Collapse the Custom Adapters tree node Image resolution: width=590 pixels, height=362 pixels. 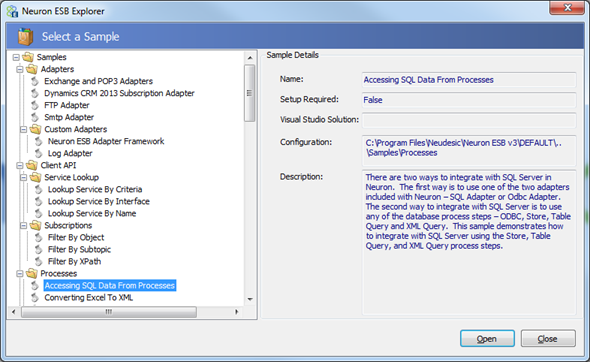tap(24, 130)
